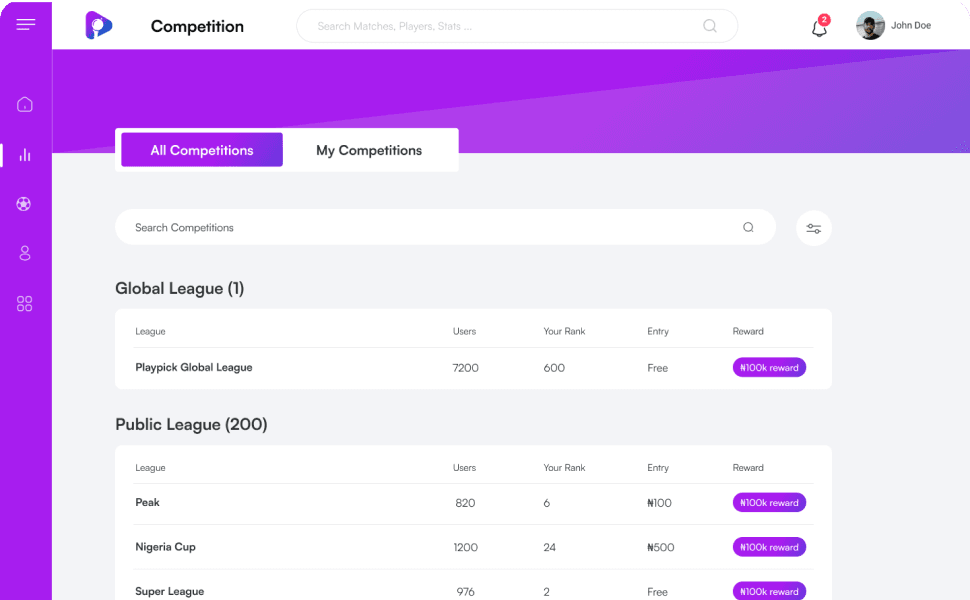This screenshot has width=970, height=600.
Task: Click the Search Competitions magnifier icon
Action: 748,228
